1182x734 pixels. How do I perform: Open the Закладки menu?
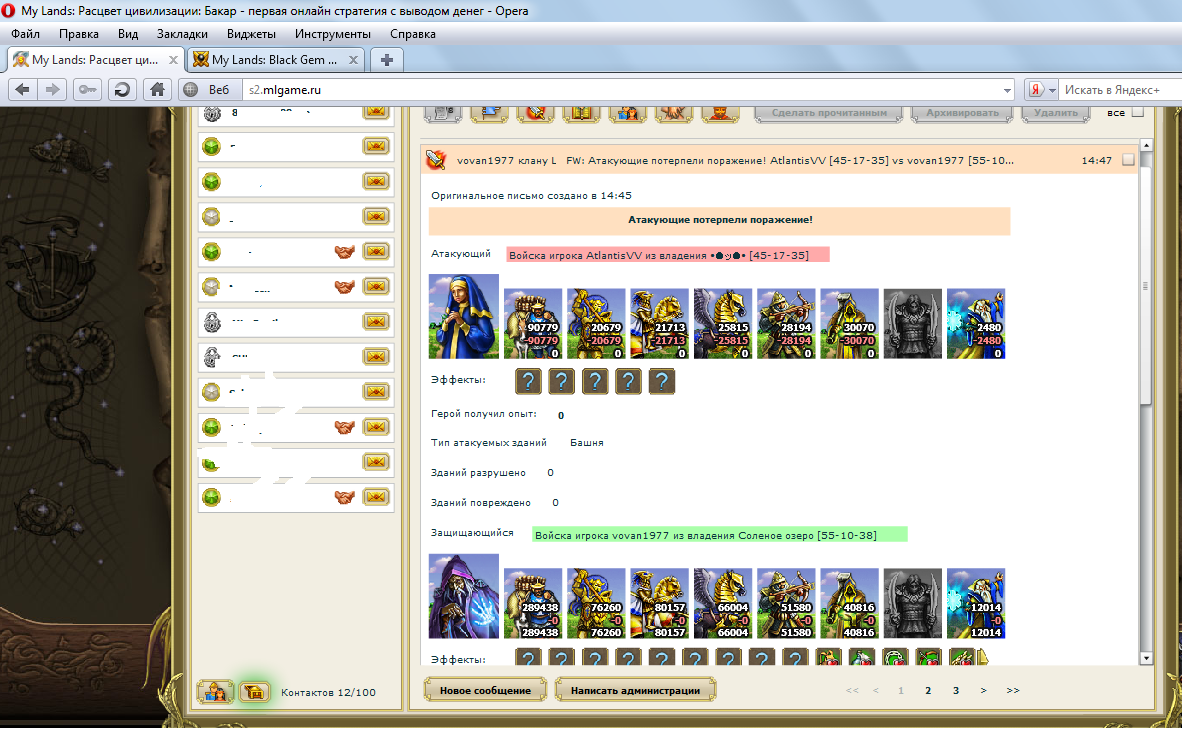[x=182, y=33]
